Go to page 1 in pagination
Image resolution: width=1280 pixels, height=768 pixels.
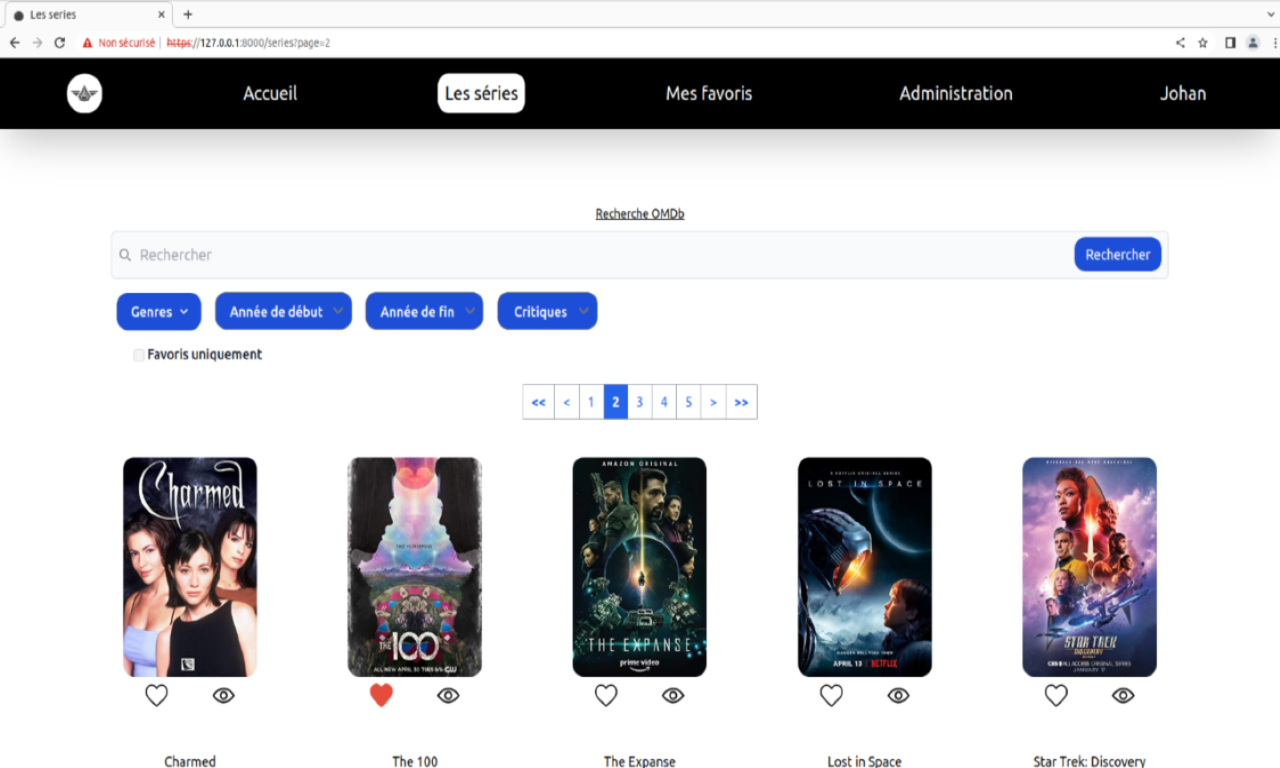[591, 402]
